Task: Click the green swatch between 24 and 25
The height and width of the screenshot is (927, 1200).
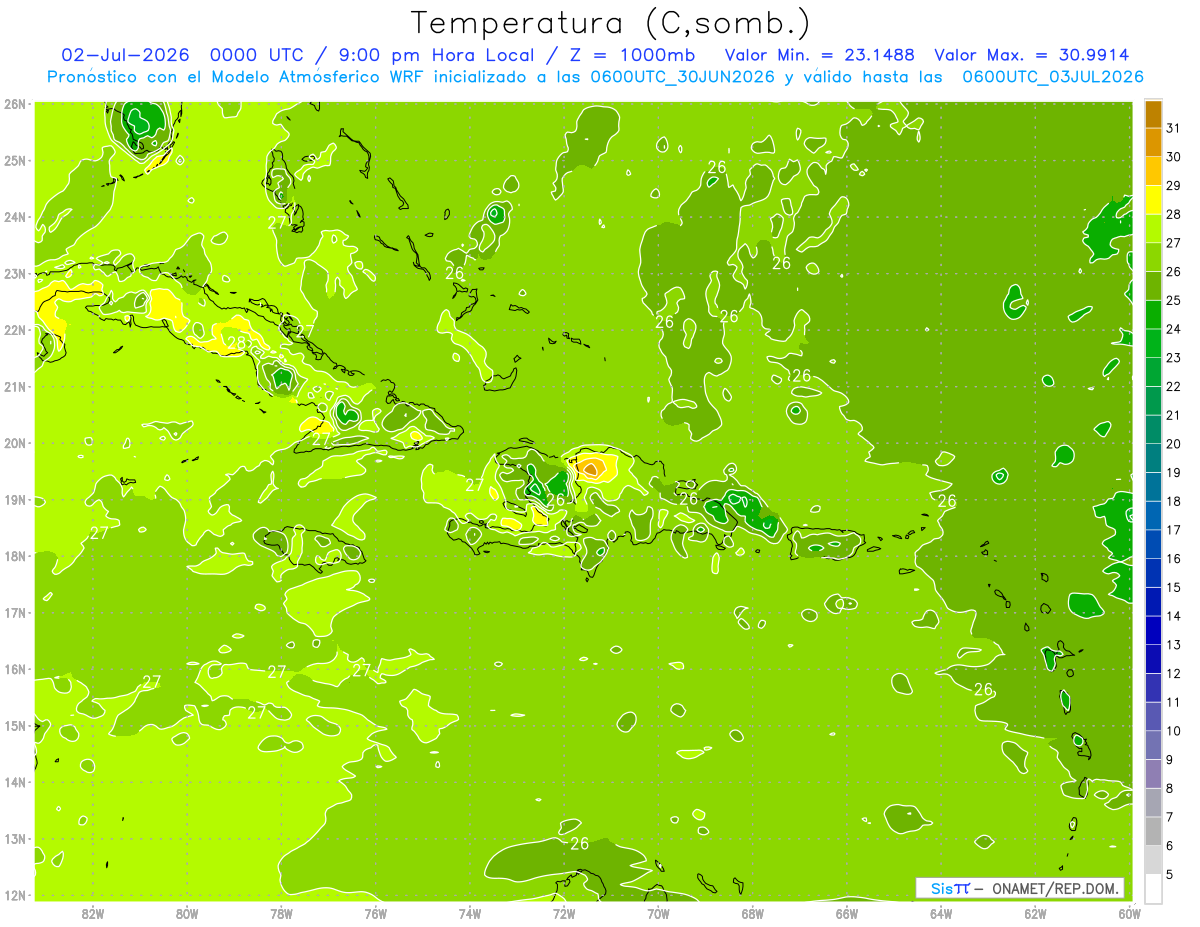Action: [1153, 314]
